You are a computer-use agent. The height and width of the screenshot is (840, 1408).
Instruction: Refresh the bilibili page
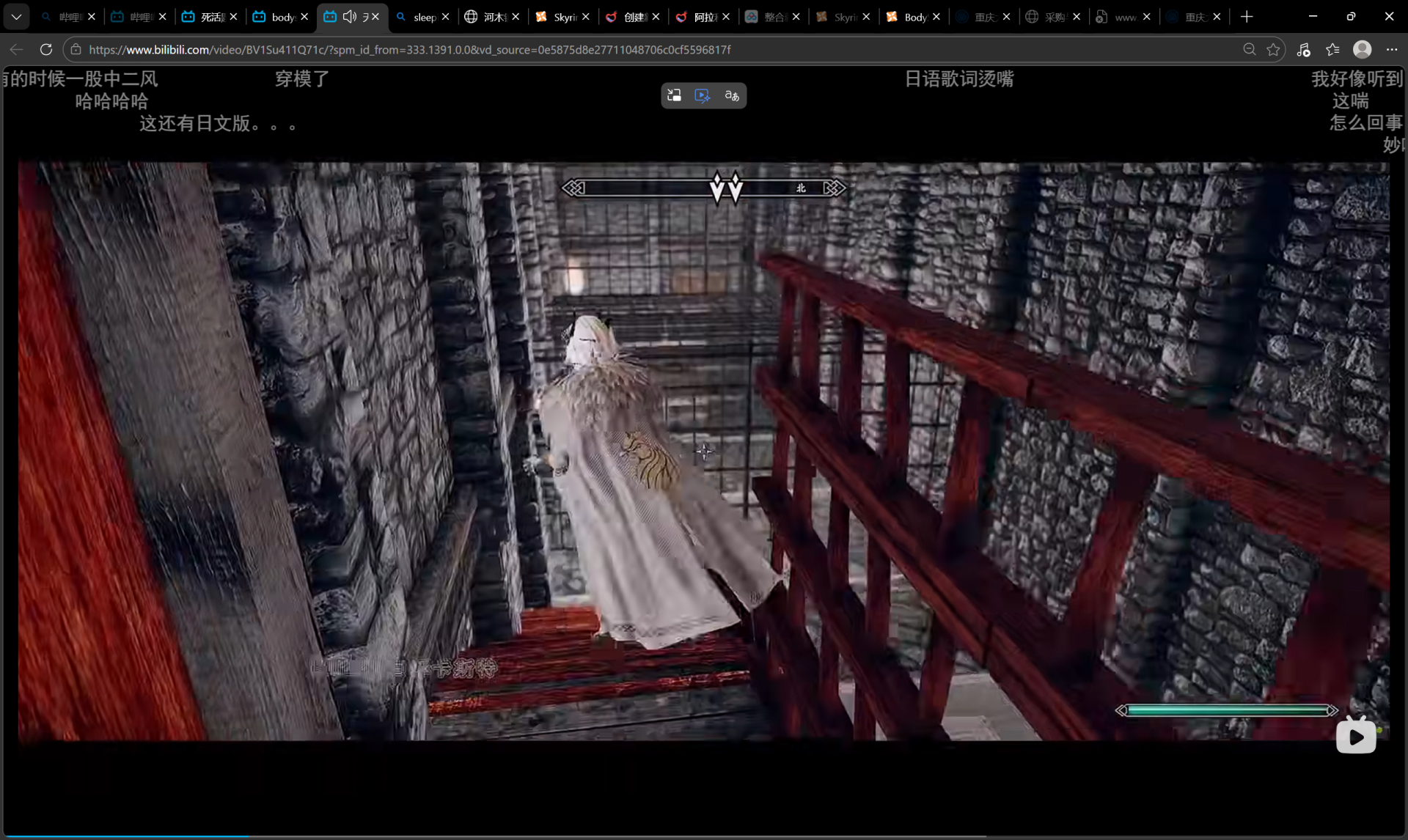coord(46,49)
